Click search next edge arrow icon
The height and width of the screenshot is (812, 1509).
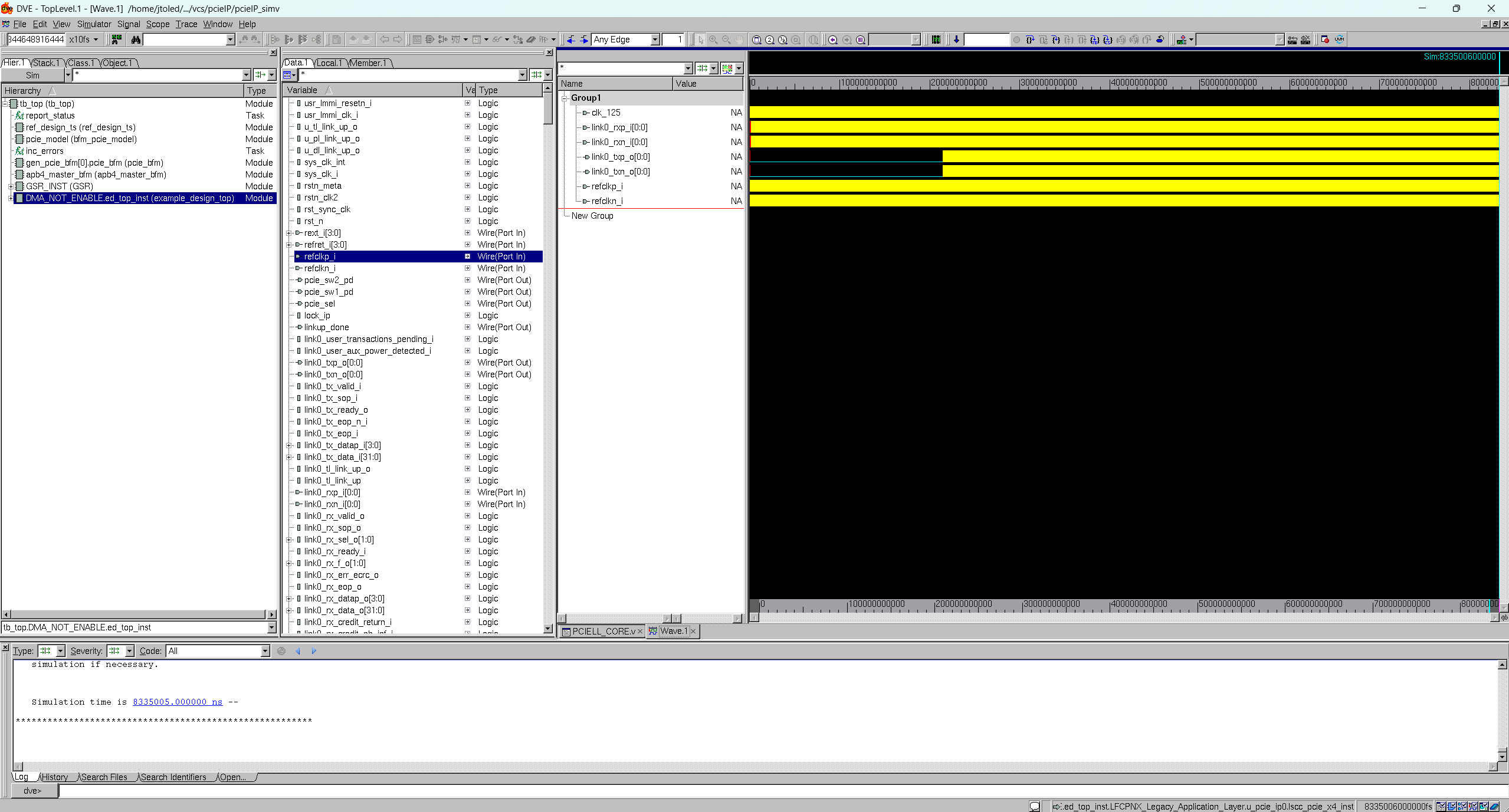point(583,40)
